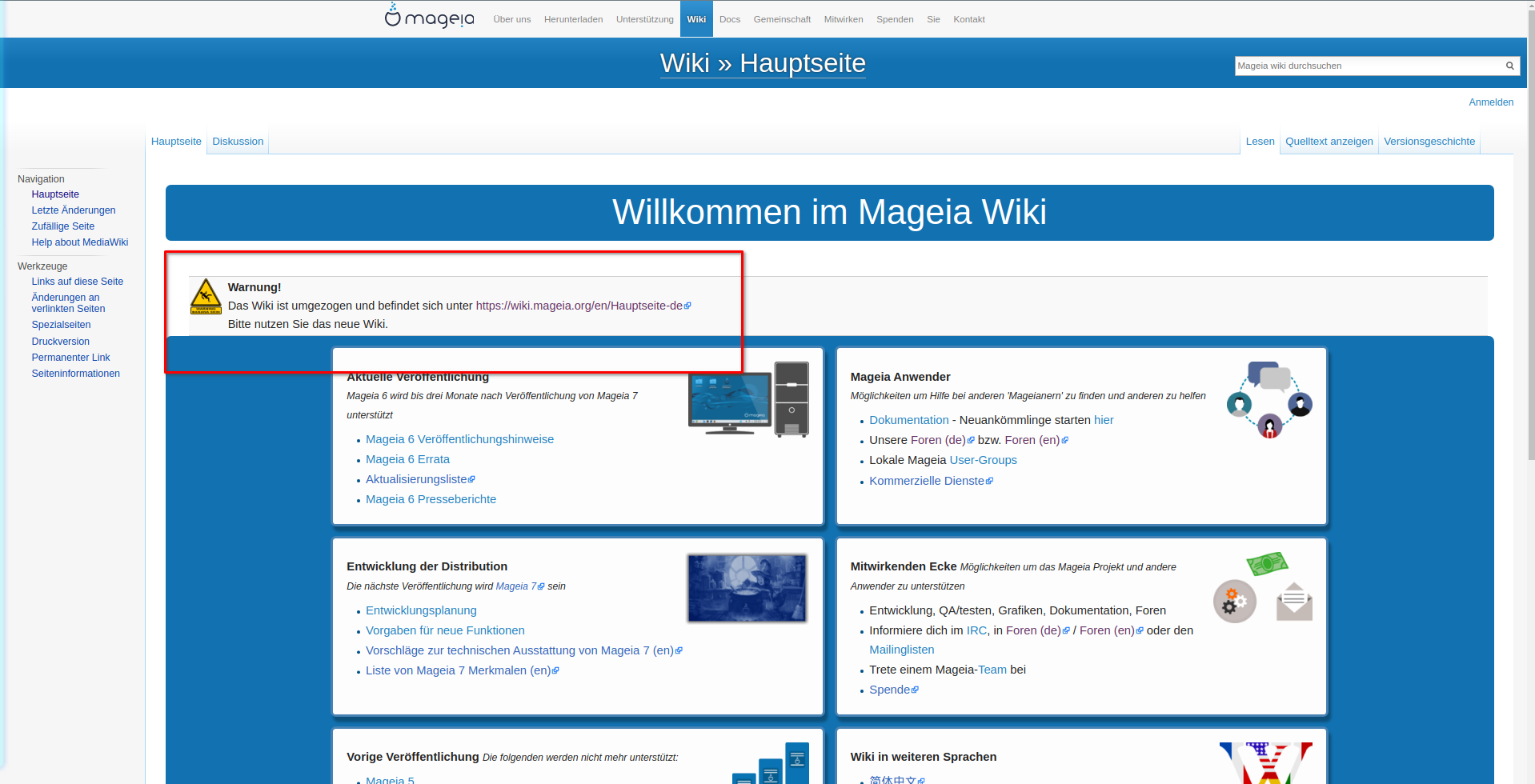This screenshot has width=1535, height=784.
Task: Open Vorgaben für neue Funktionen
Action: [445, 630]
